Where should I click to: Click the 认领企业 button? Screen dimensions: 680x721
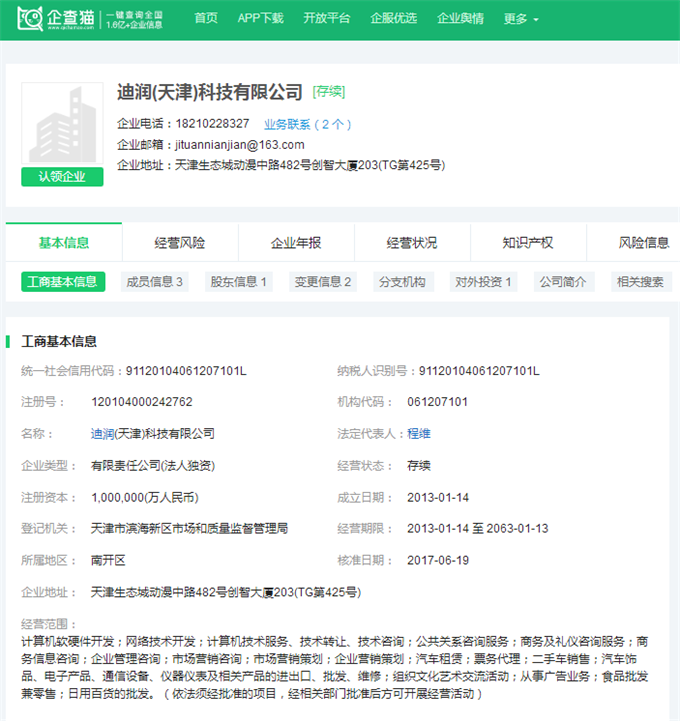pyautogui.click(x=62, y=177)
